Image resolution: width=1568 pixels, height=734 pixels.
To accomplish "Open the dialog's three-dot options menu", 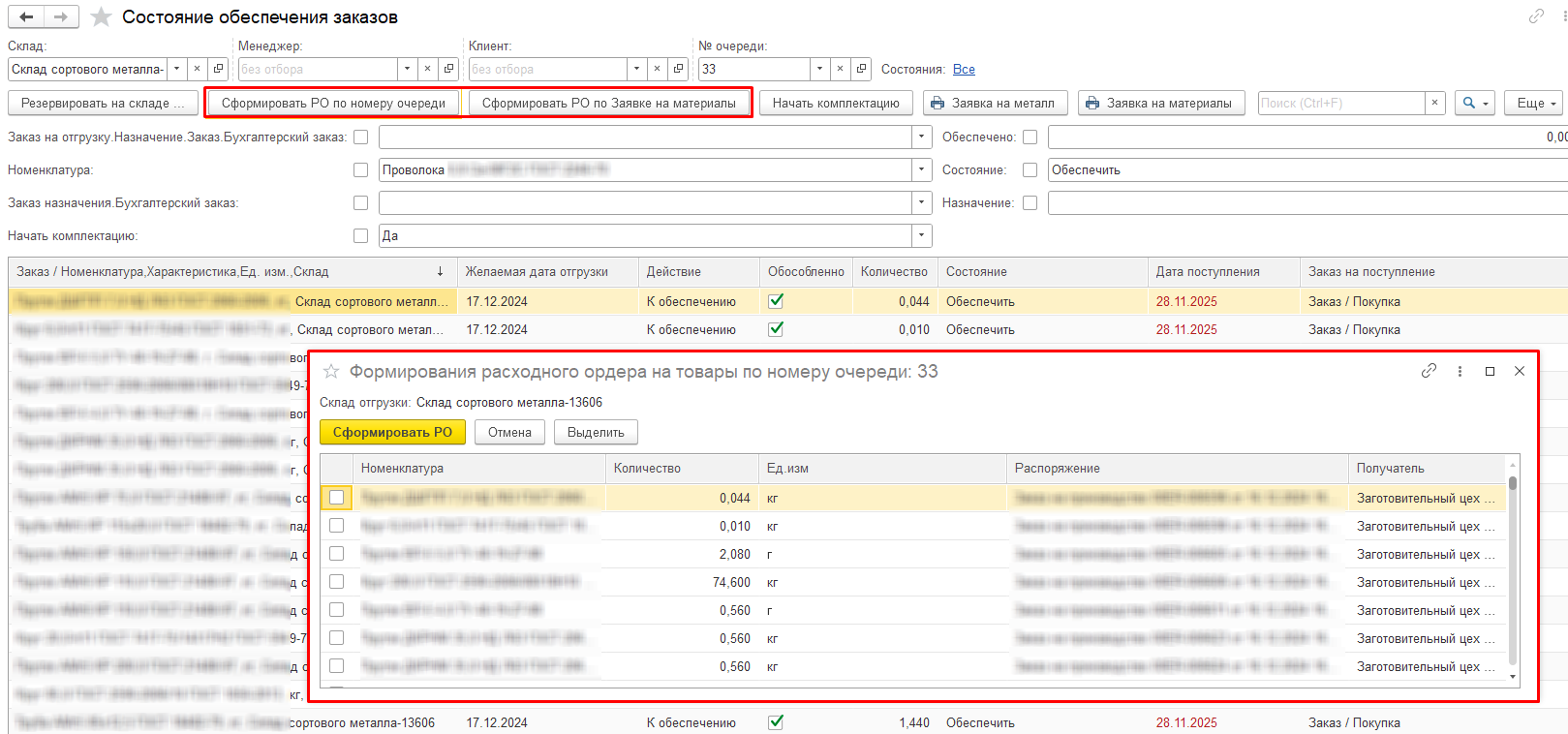I will 1460,371.
